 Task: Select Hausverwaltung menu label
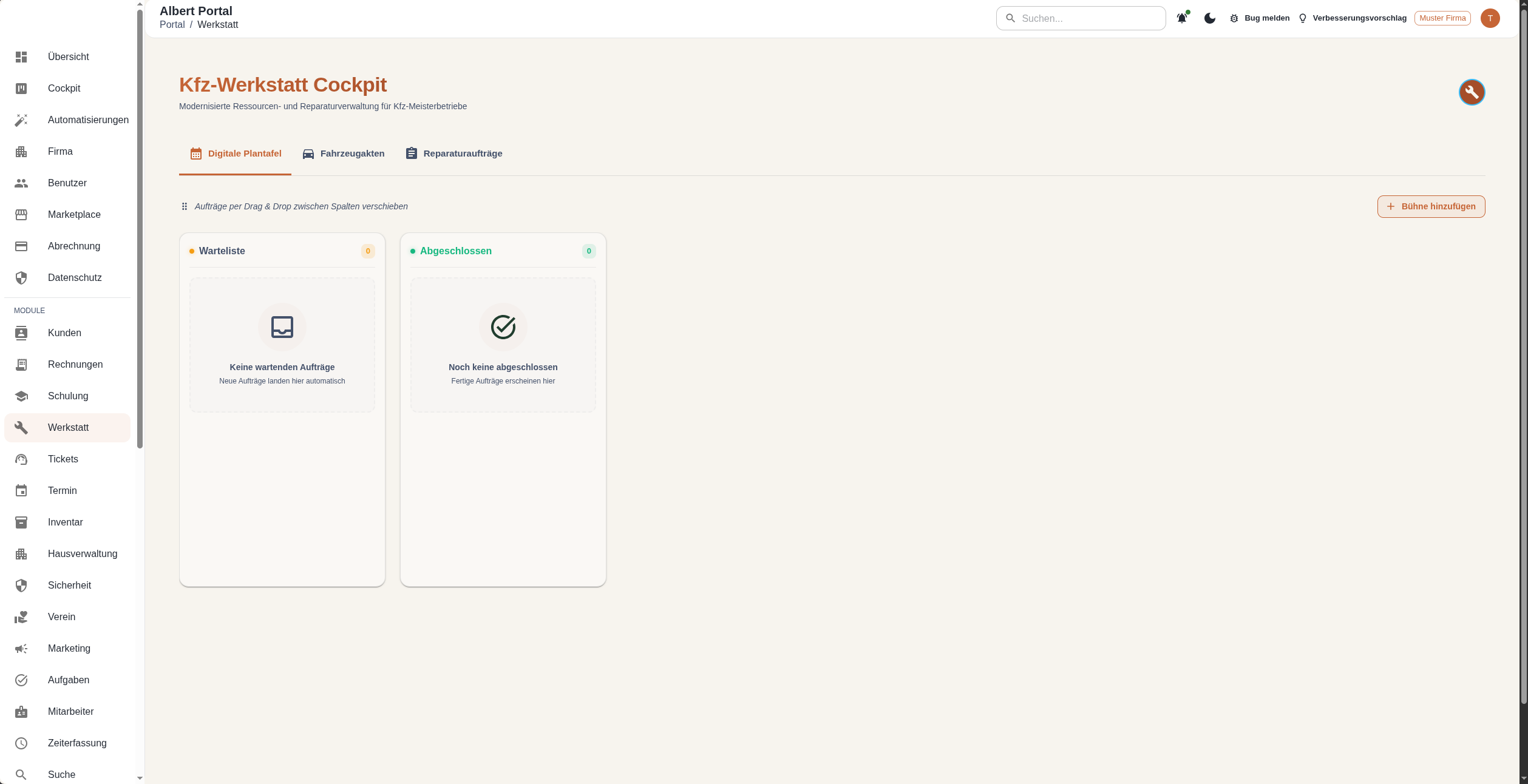click(x=83, y=554)
